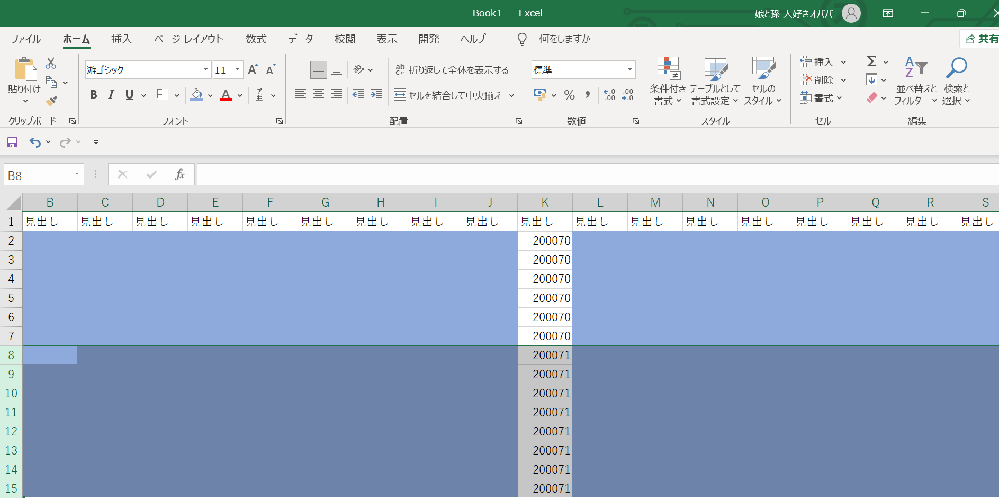The image size is (999, 498).
Task: Apply the red font color
Action: pos(226,95)
